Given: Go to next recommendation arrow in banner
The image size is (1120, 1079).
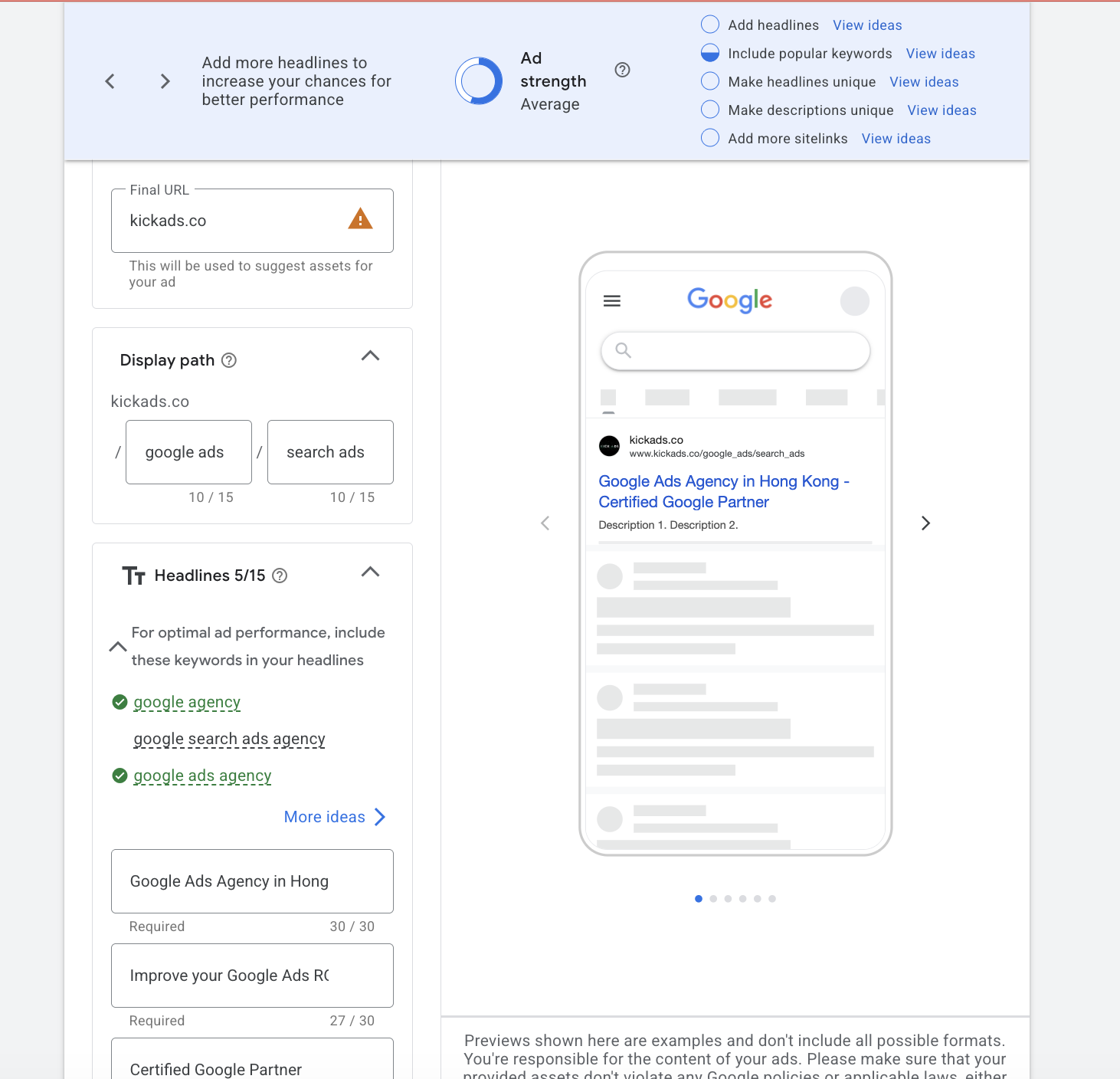Looking at the screenshot, I should tap(165, 81).
